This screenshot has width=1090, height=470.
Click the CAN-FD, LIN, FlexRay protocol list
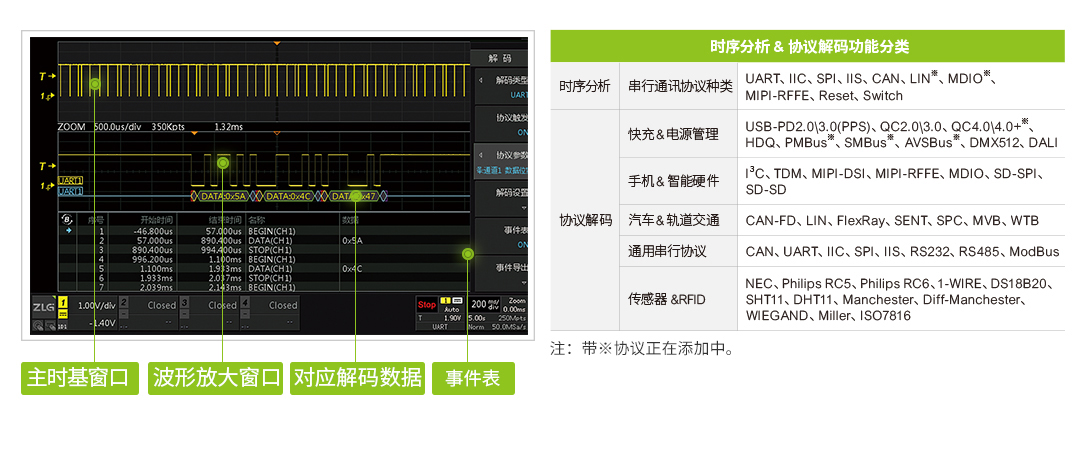coord(892,220)
